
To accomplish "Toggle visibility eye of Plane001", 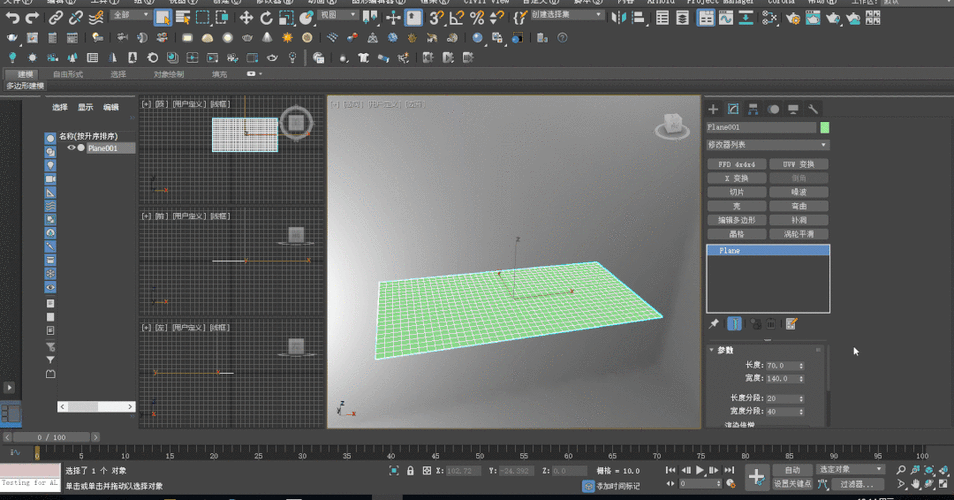I will coord(71,148).
